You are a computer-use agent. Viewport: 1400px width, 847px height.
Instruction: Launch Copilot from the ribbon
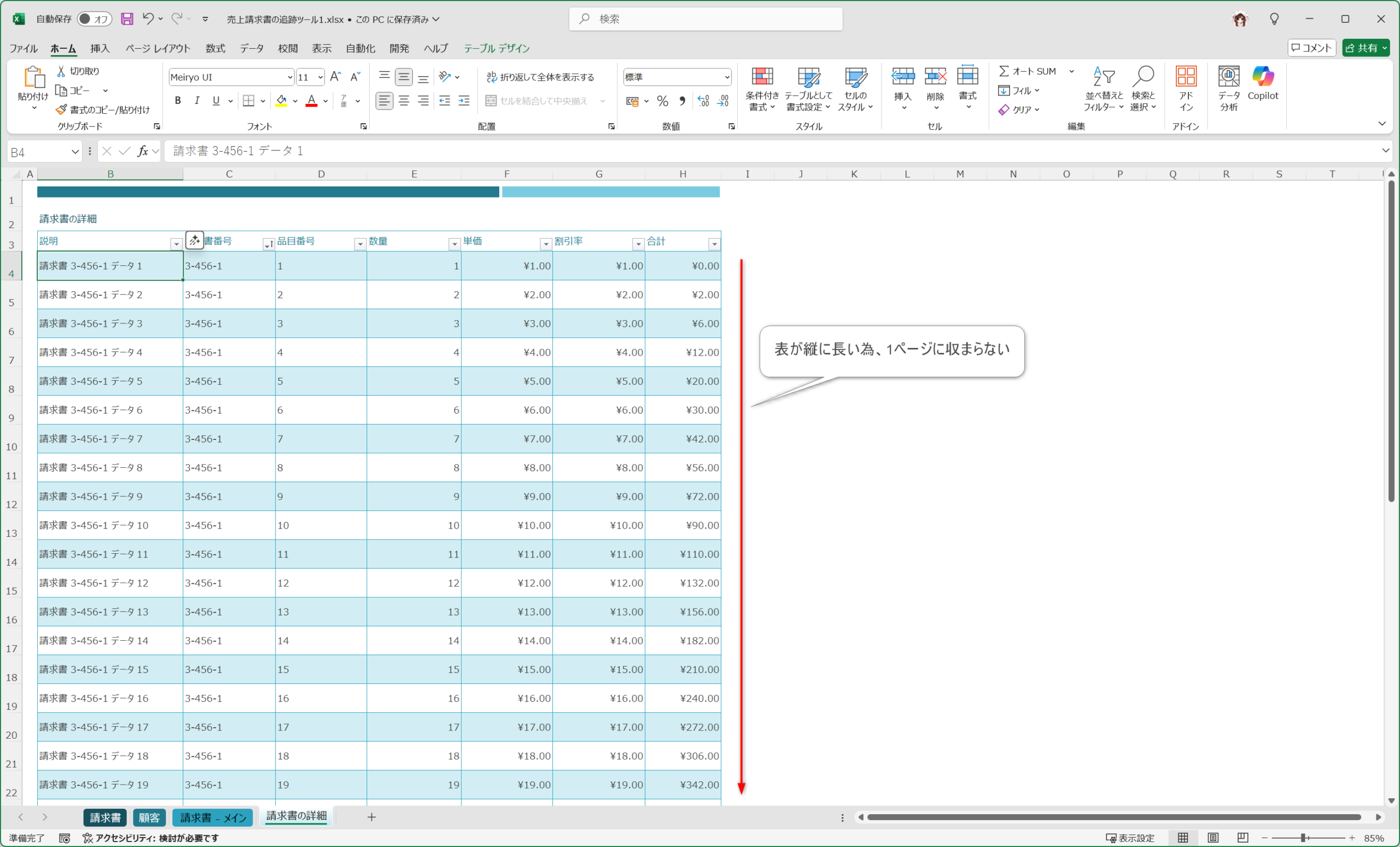pos(1263,76)
